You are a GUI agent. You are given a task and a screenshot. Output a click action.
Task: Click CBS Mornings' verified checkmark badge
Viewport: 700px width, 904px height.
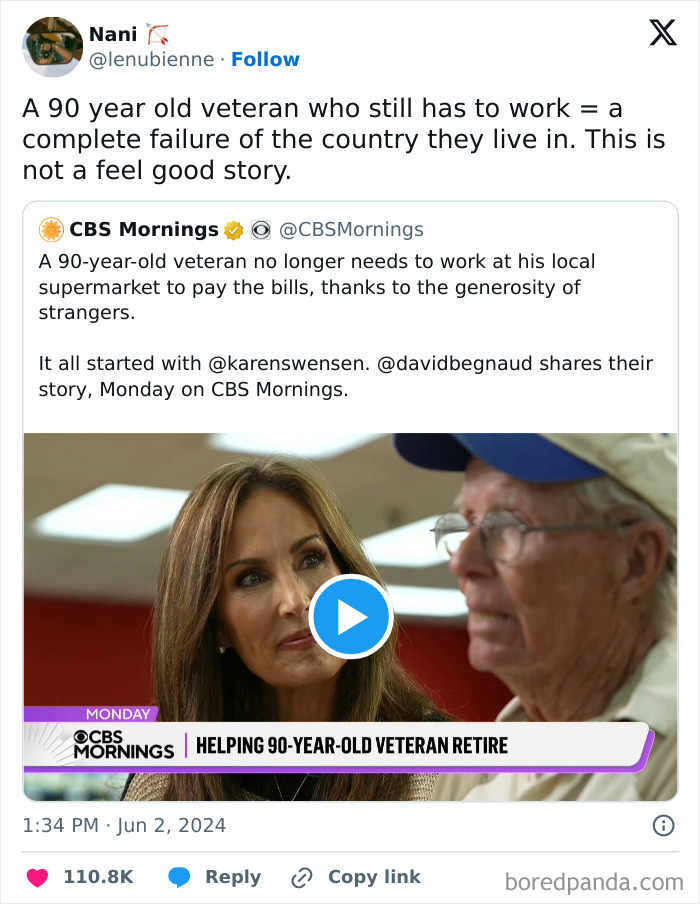point(233,229)
